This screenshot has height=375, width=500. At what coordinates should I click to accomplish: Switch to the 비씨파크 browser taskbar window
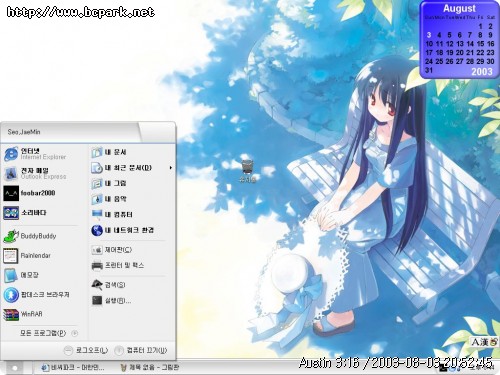pos(72,368)
